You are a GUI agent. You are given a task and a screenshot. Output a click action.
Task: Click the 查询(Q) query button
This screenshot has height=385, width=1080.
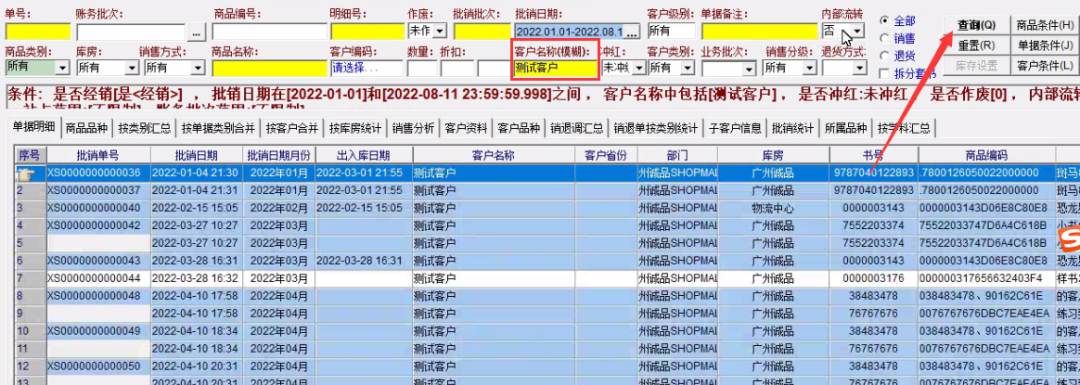click(x=977, y=24)
